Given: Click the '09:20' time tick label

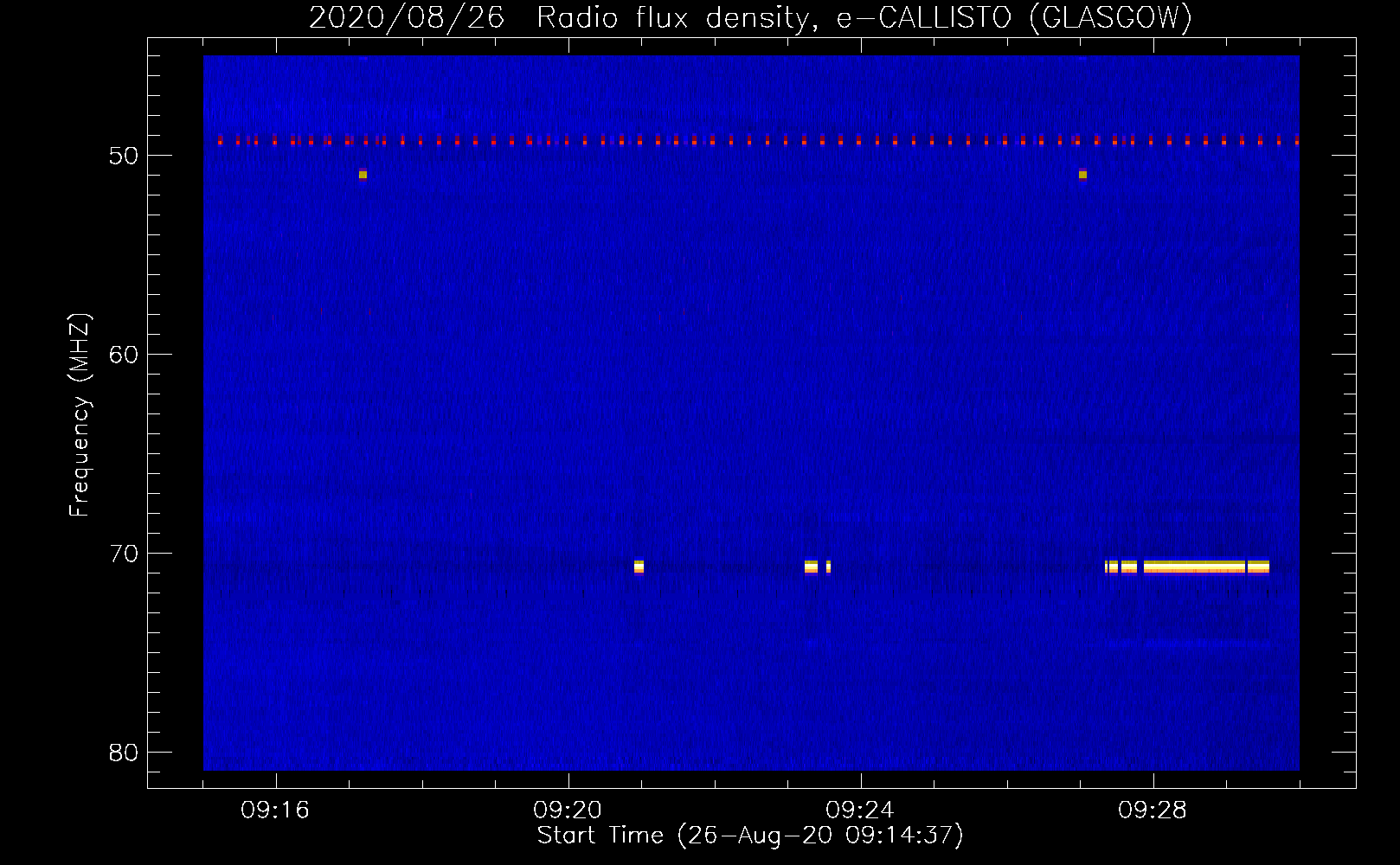Looking at the screenshot, I should coord(568,811).
